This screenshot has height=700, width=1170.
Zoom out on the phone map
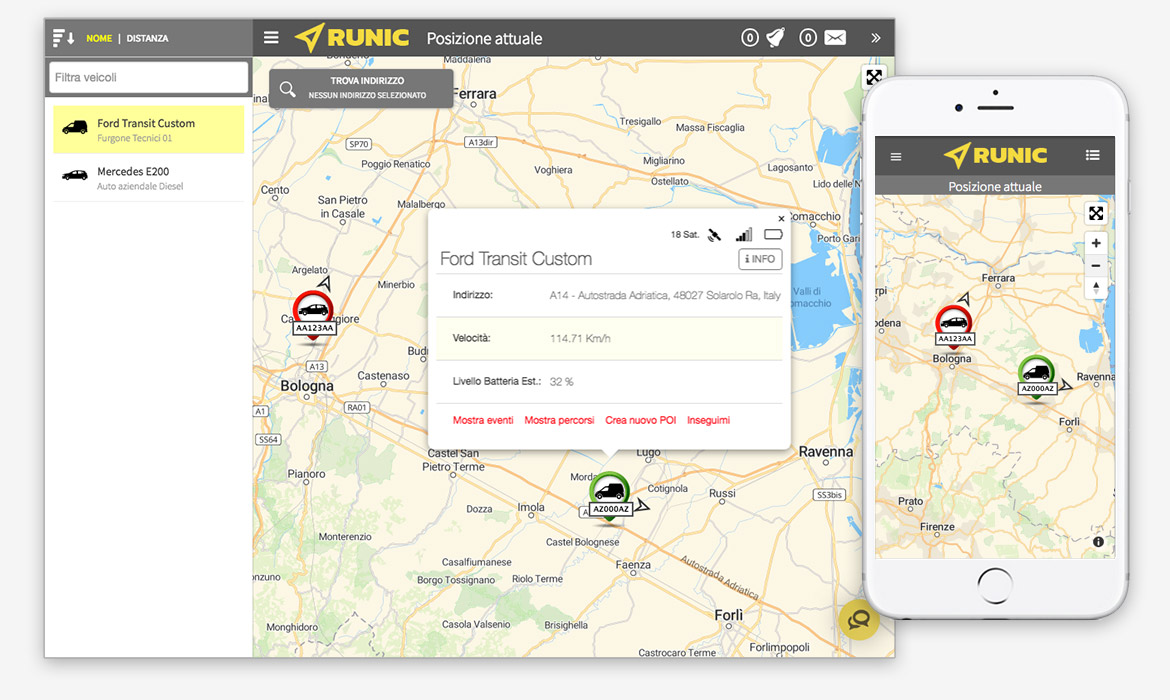1095,266
